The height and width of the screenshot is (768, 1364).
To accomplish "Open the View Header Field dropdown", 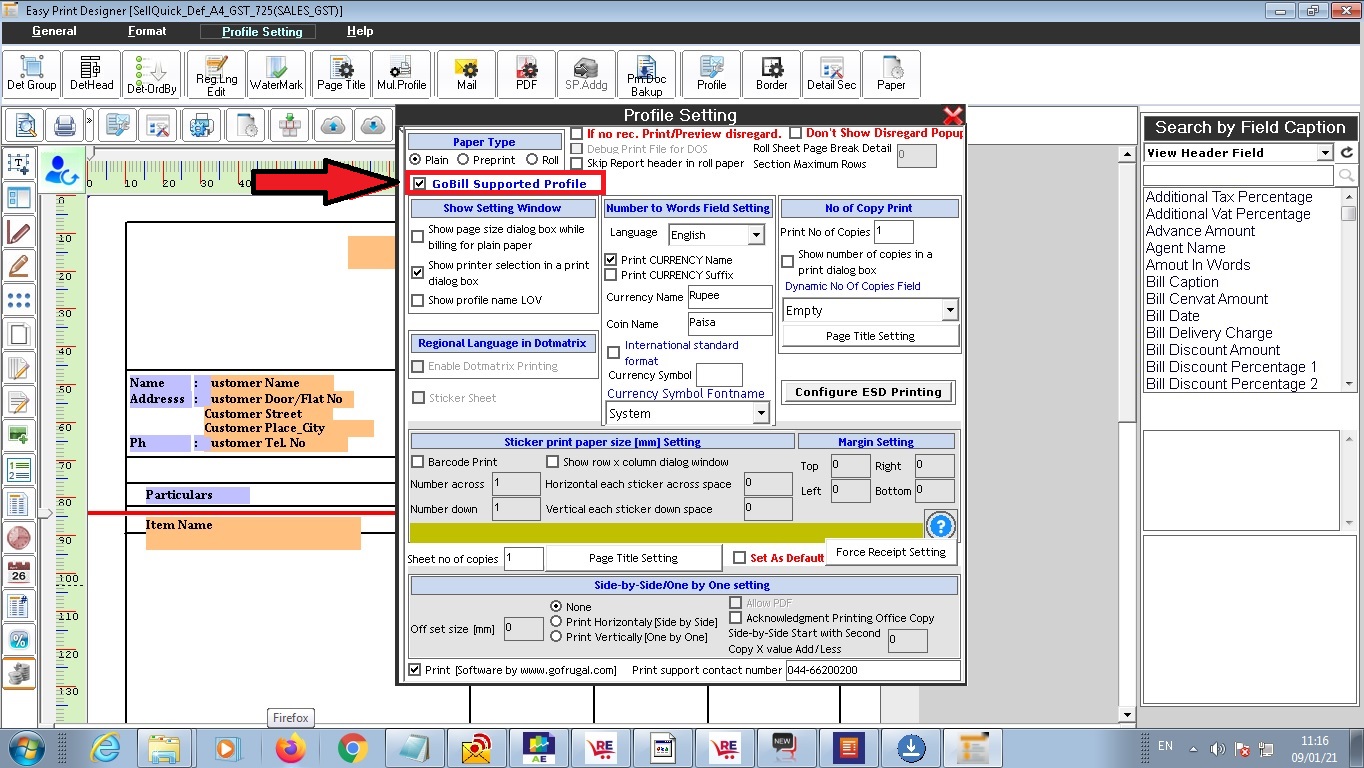I will pyautogui.click(x=1325, y=153).
